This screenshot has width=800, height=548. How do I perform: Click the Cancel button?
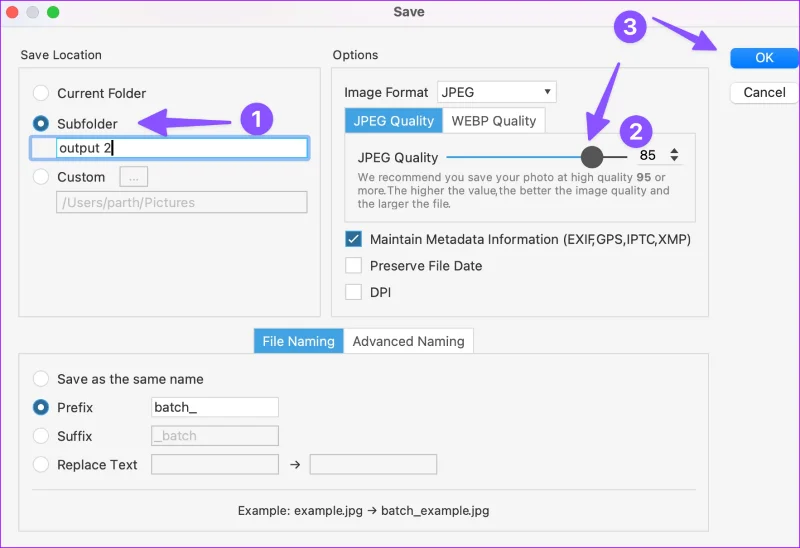[764, 92]
